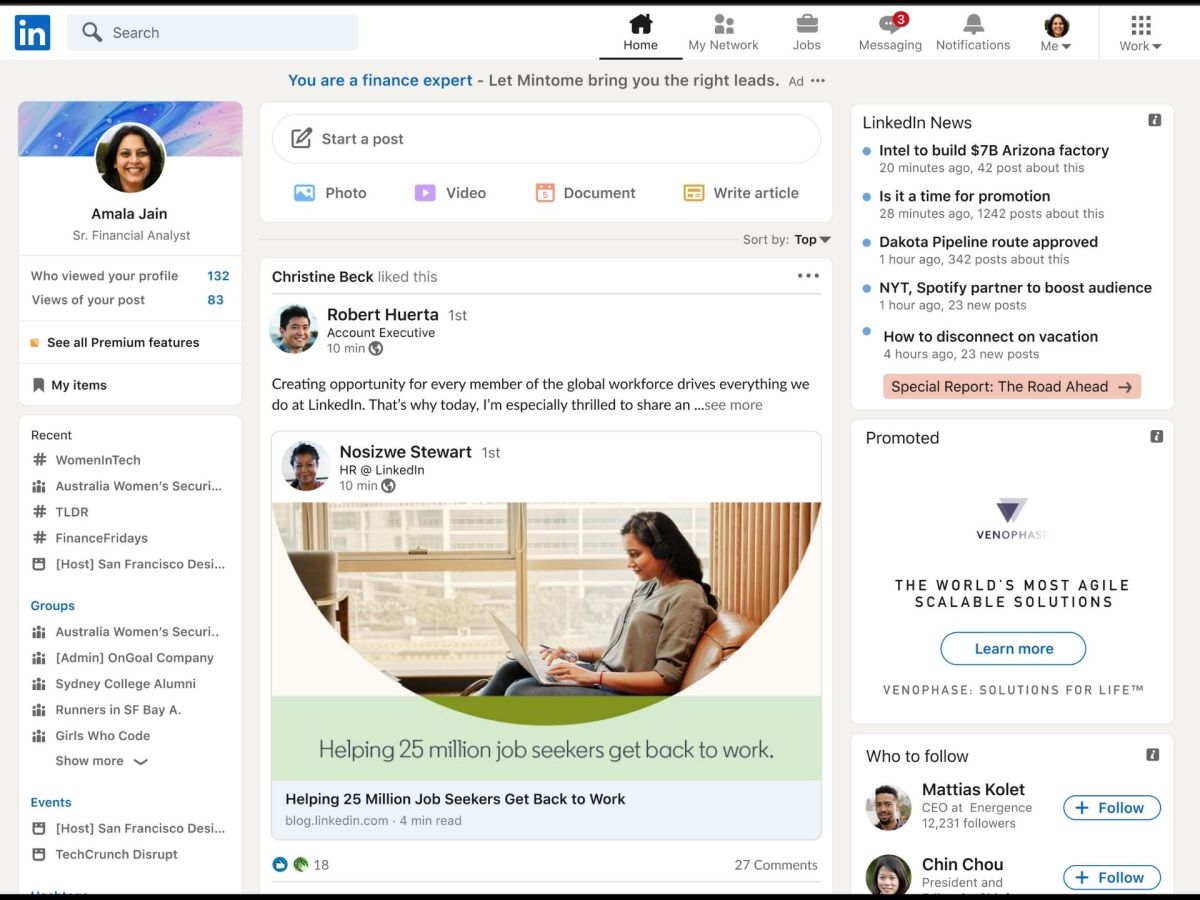Click the Events section heading

tap(51, 802)
